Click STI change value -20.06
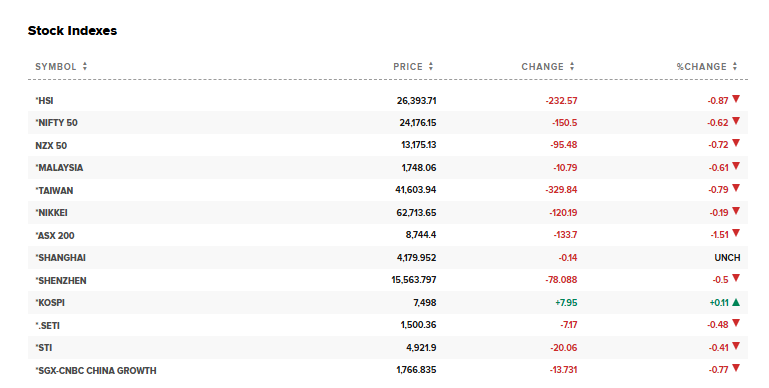Screen dimensions: 769x388 tap(564, 348)
